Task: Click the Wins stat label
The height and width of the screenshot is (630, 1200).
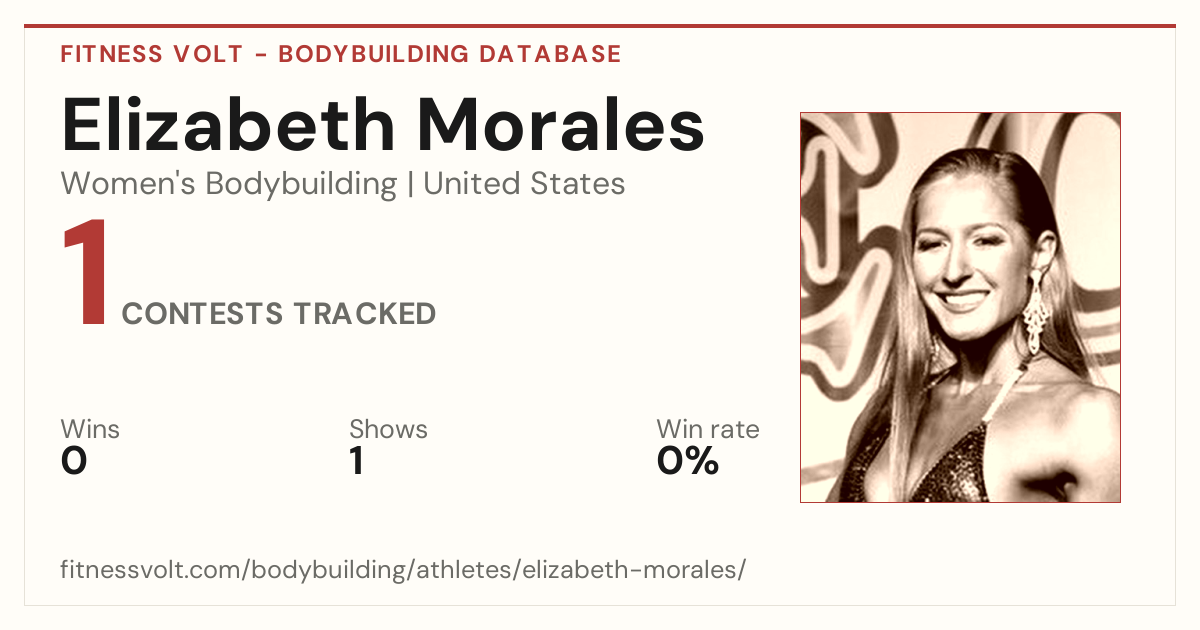Action: 90,430
